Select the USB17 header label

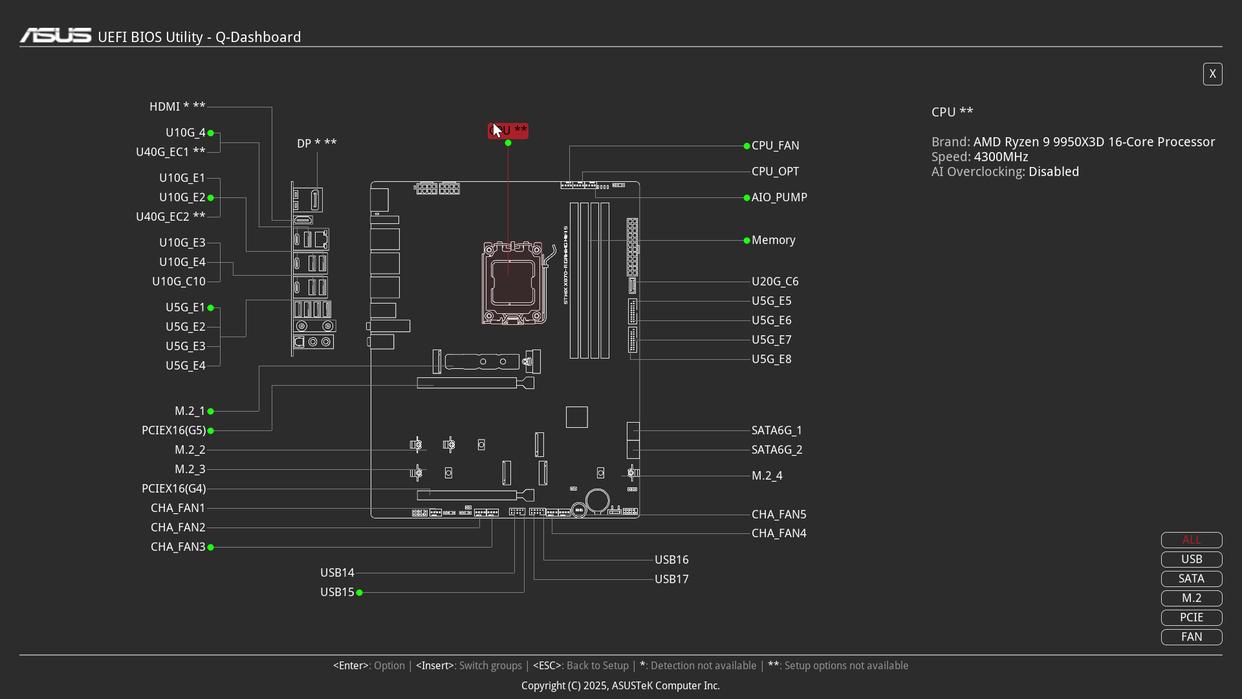(672, 580)
